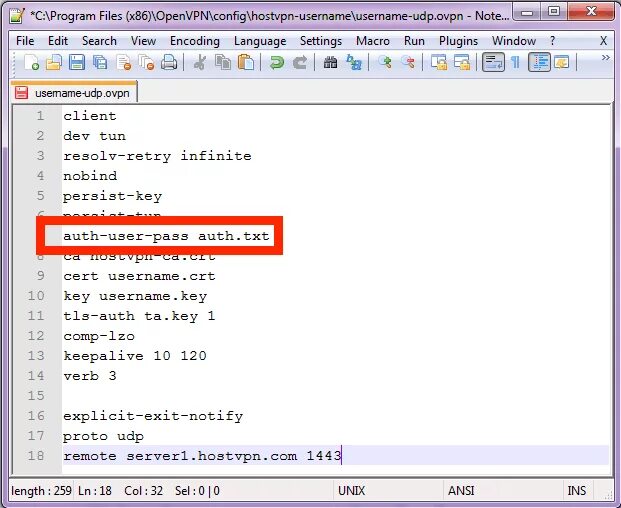Click the ANSI encoding status field

click(461, 491)
